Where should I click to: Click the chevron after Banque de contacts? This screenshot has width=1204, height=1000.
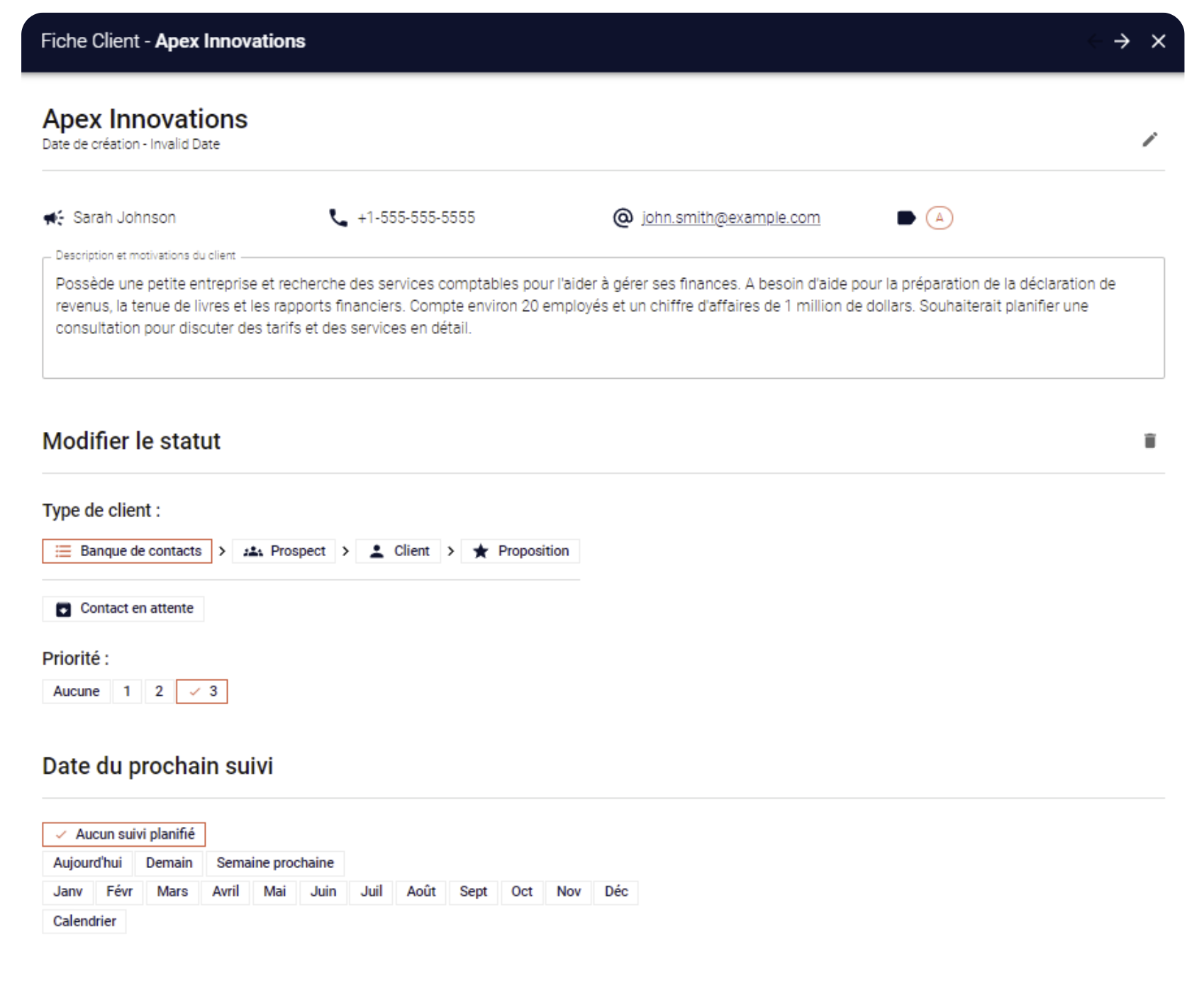222,551
